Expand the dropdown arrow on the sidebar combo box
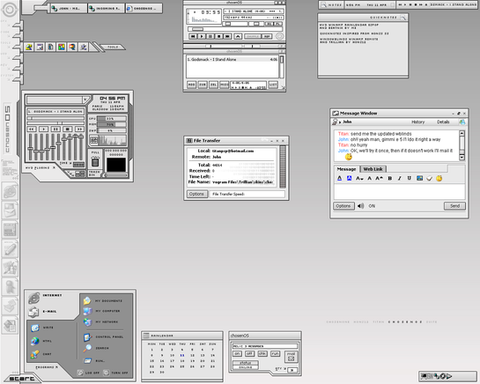The height and width of the screenshot is (384, 480). (86, 100)
